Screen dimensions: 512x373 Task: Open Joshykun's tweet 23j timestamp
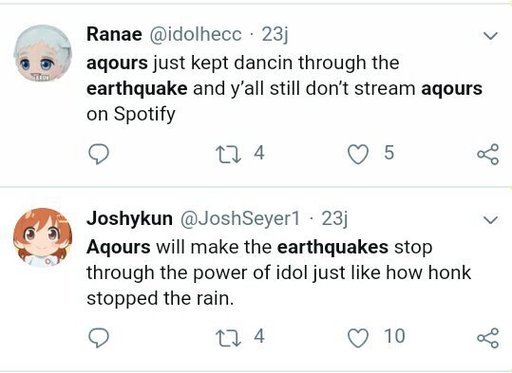click(335, 219)
